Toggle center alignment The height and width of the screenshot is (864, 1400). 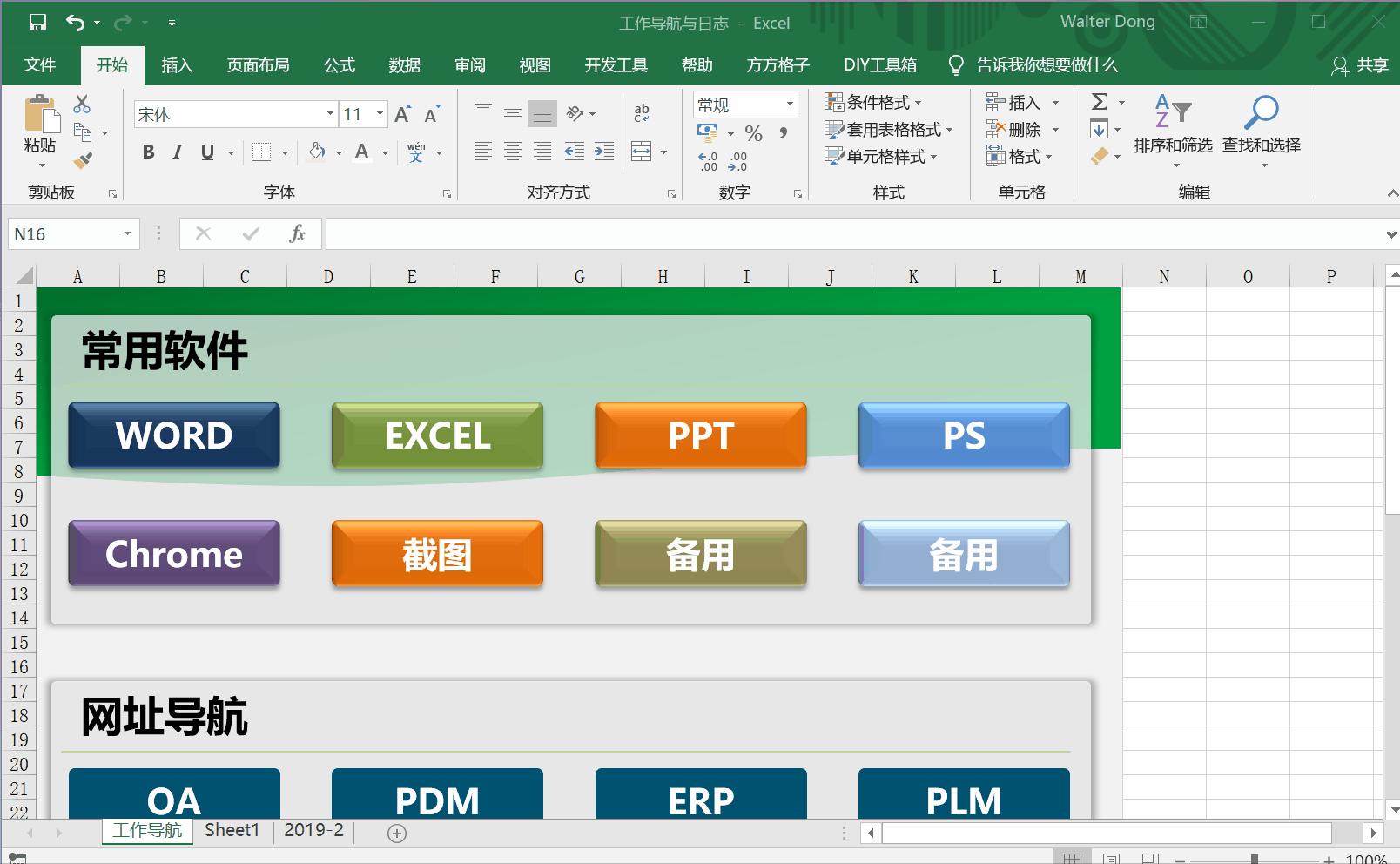(x=512, y=152)
